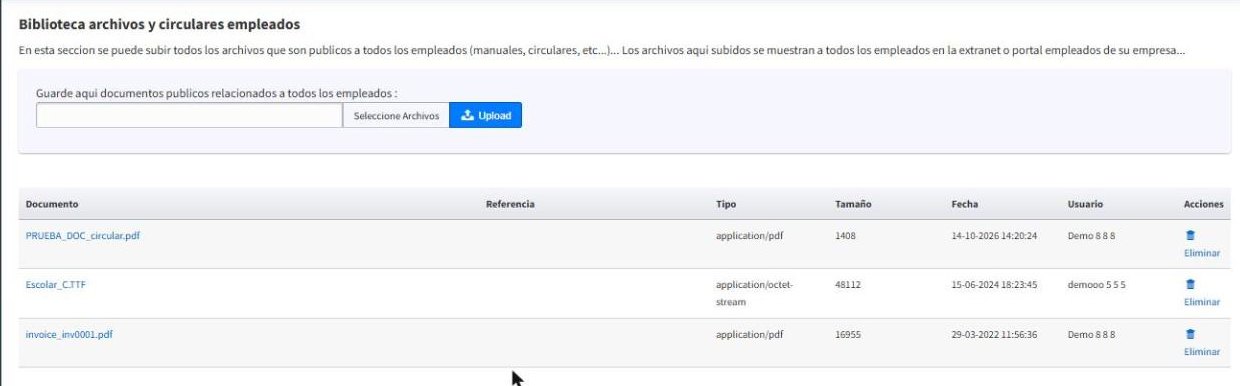1240x386 pixels.
Task: Click the Documento column header
Action: click(x=52, y=204)
